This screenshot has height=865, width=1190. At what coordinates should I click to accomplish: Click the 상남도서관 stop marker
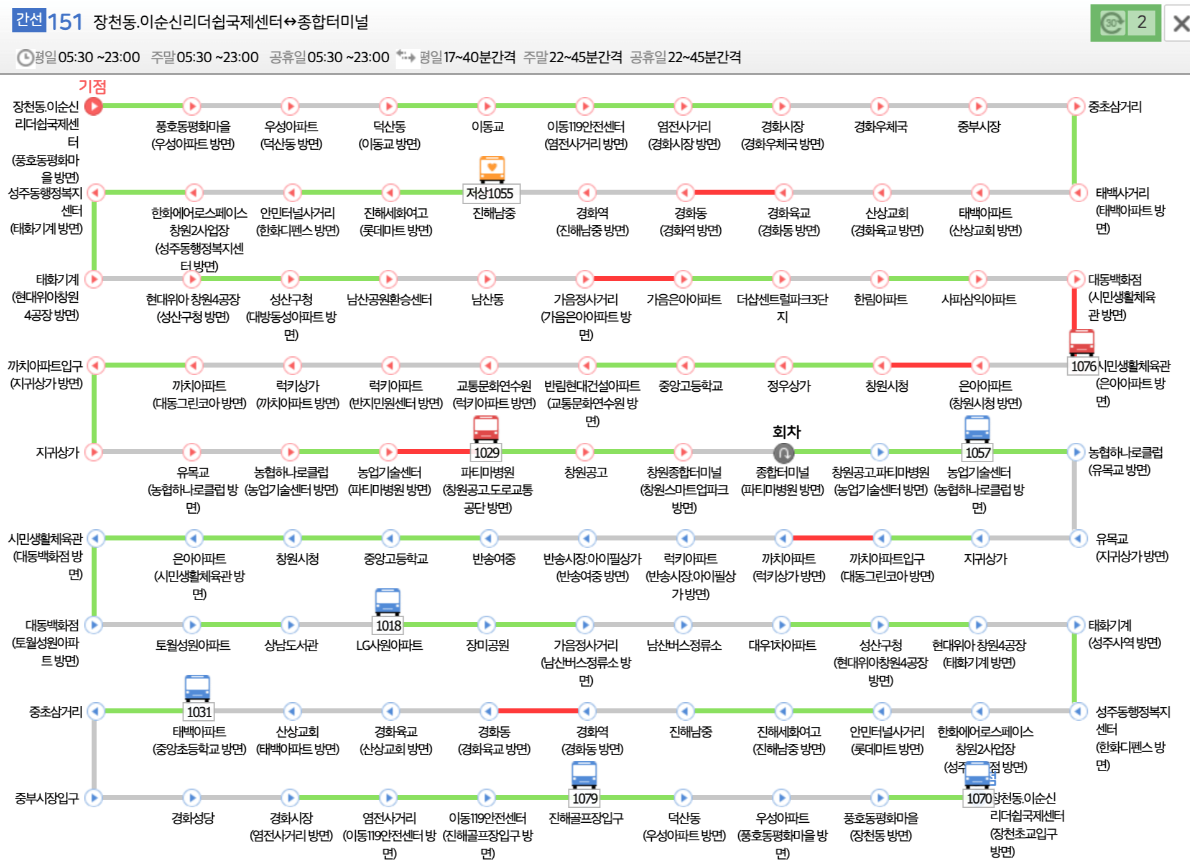click(x=290, y=625)
